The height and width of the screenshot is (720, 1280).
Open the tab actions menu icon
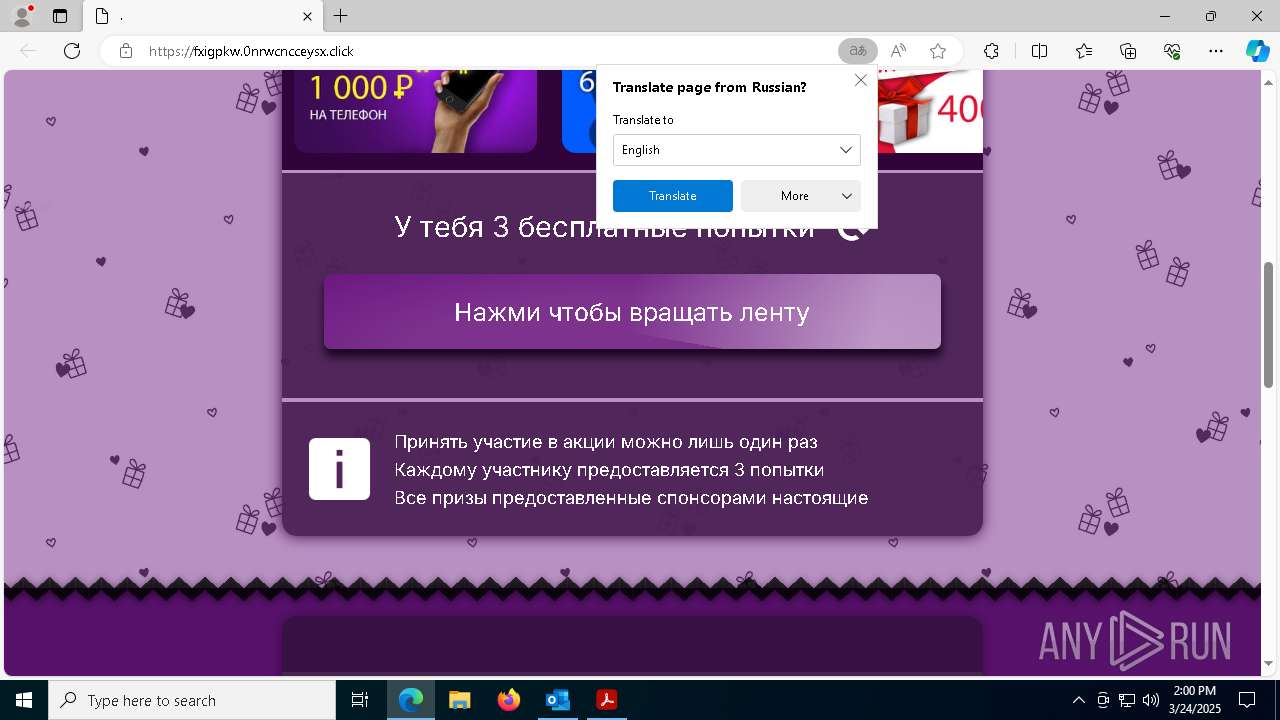[60, 16]
